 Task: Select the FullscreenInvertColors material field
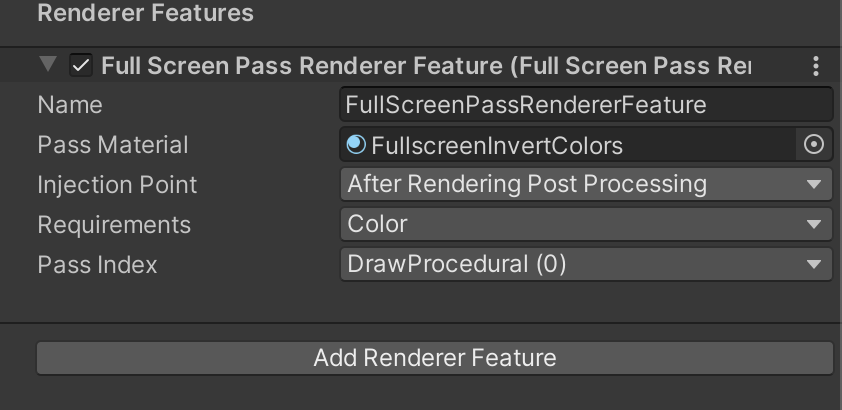570,146
